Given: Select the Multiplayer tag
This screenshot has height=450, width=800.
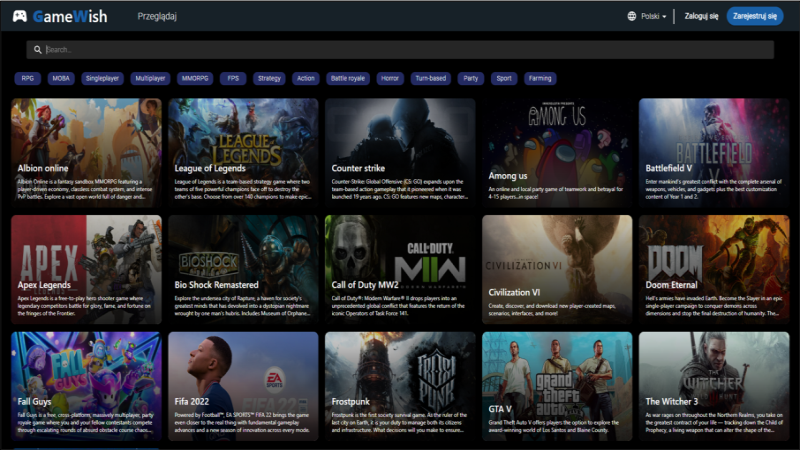Looking at the screenshot, I should point(150,79).
